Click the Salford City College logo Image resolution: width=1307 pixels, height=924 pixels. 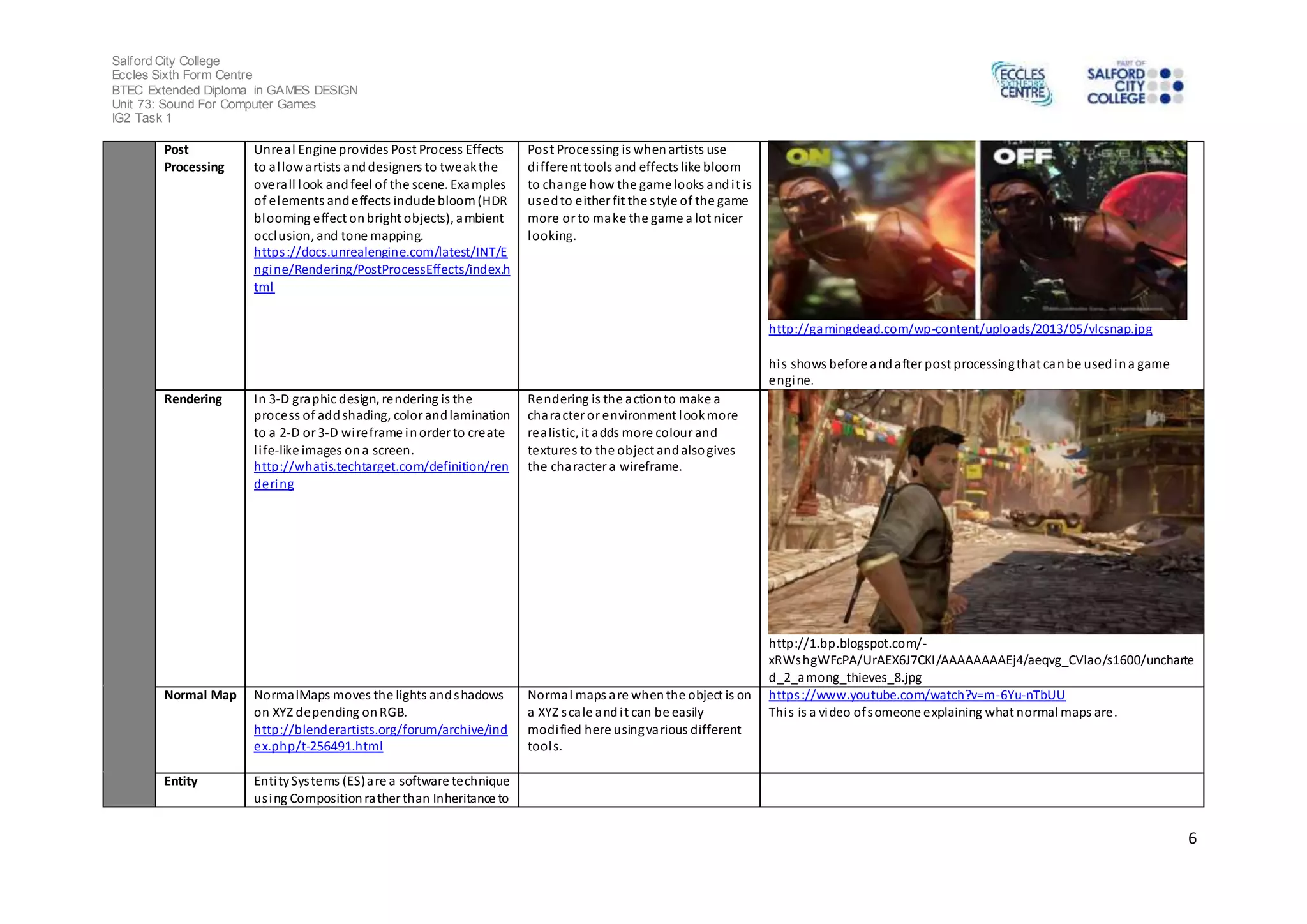click(1134, 84)
